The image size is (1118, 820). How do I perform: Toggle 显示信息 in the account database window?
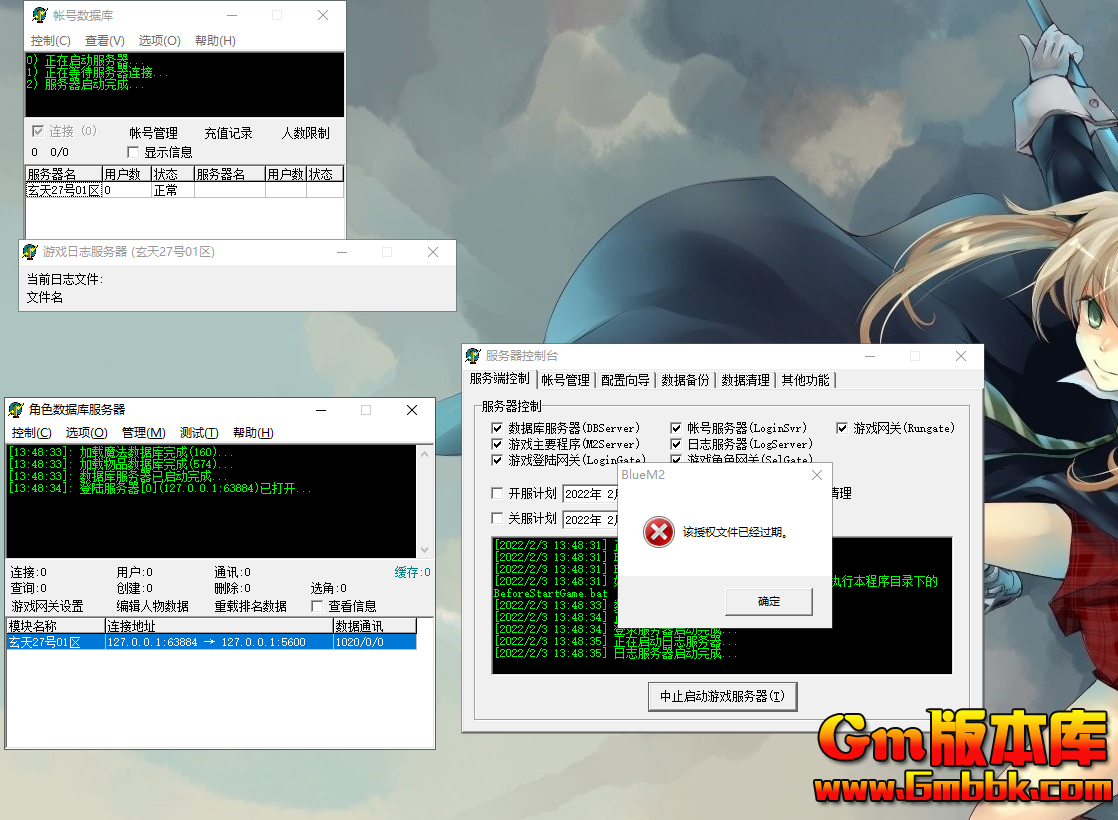(x=133, y=152)
